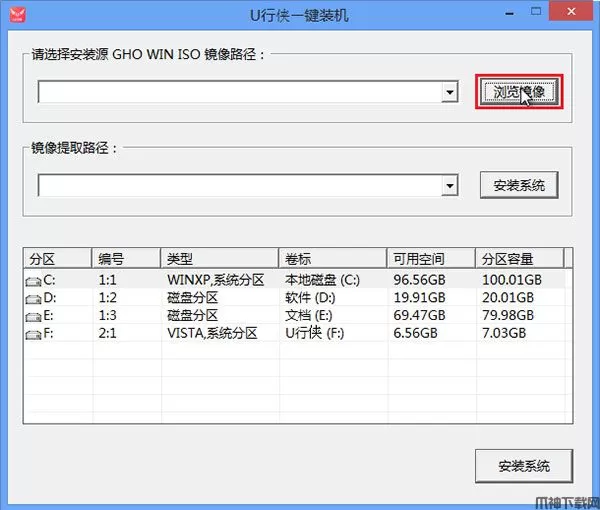Screen dimensions: 600x510
Task: Sort by the 分区容量 column header
Action: click(x=520, y=259)
